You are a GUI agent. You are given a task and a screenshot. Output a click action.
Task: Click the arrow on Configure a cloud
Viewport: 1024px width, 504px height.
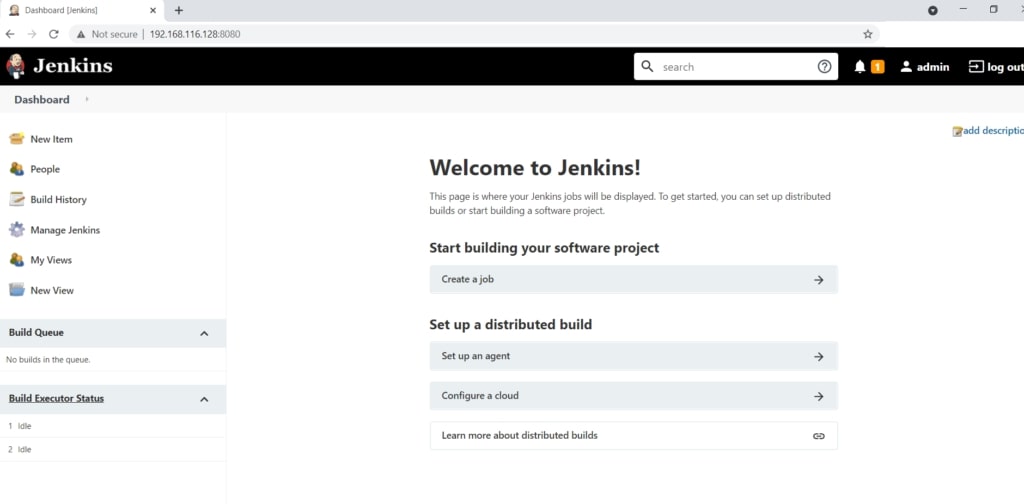(818, 396)
